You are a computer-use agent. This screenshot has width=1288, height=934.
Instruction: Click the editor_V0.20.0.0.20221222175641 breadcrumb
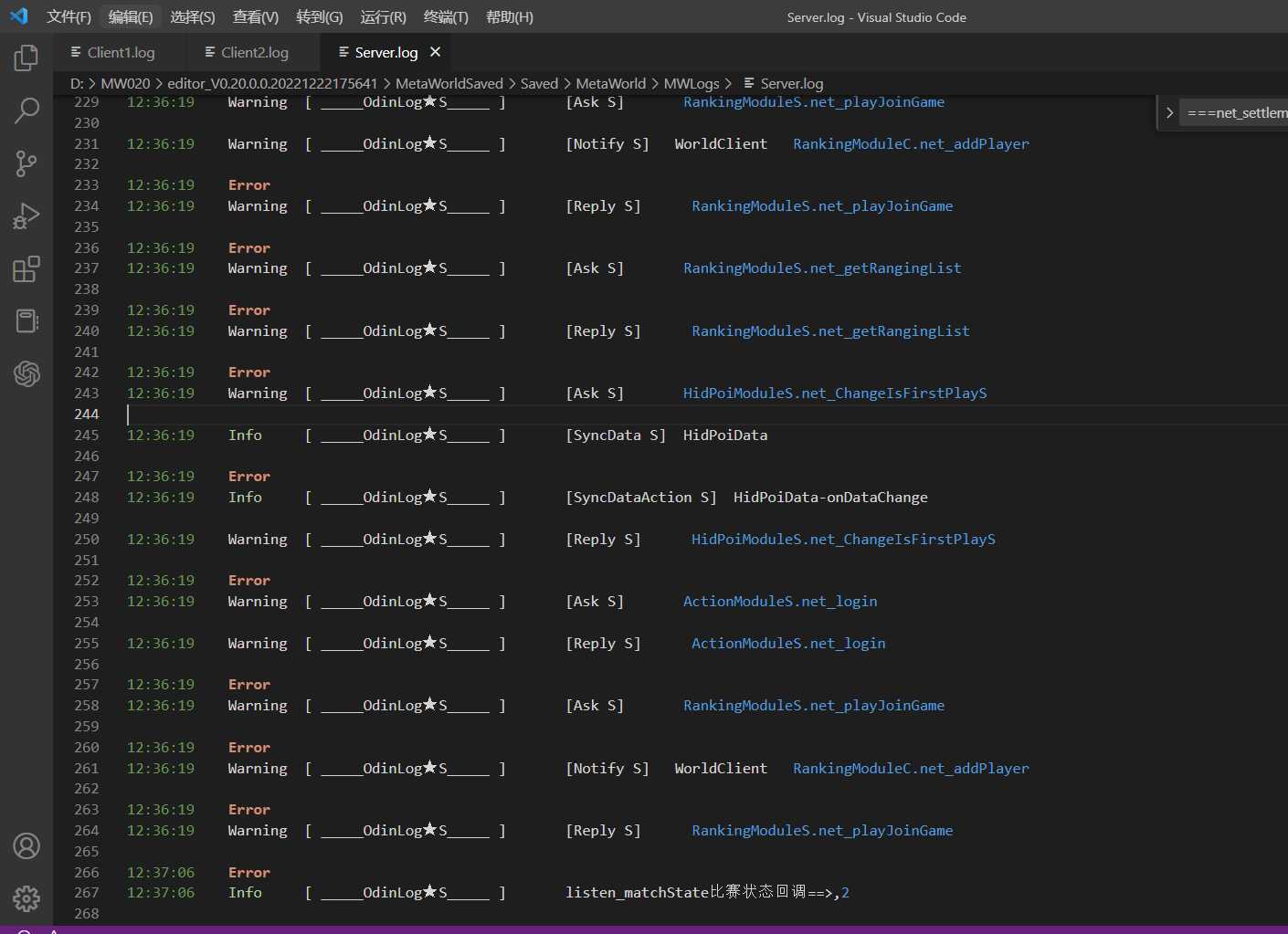pos(272,84)
